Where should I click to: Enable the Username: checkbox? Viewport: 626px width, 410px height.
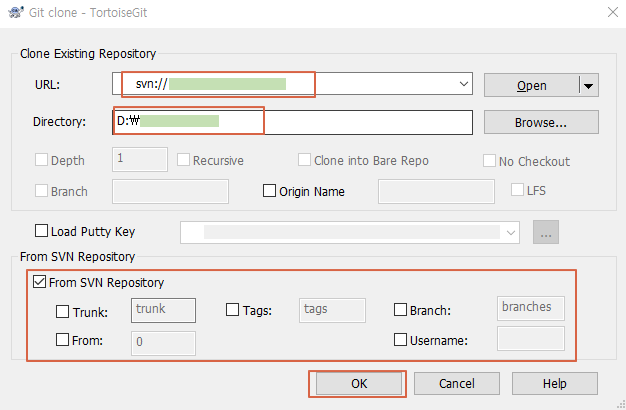point(400,340)
